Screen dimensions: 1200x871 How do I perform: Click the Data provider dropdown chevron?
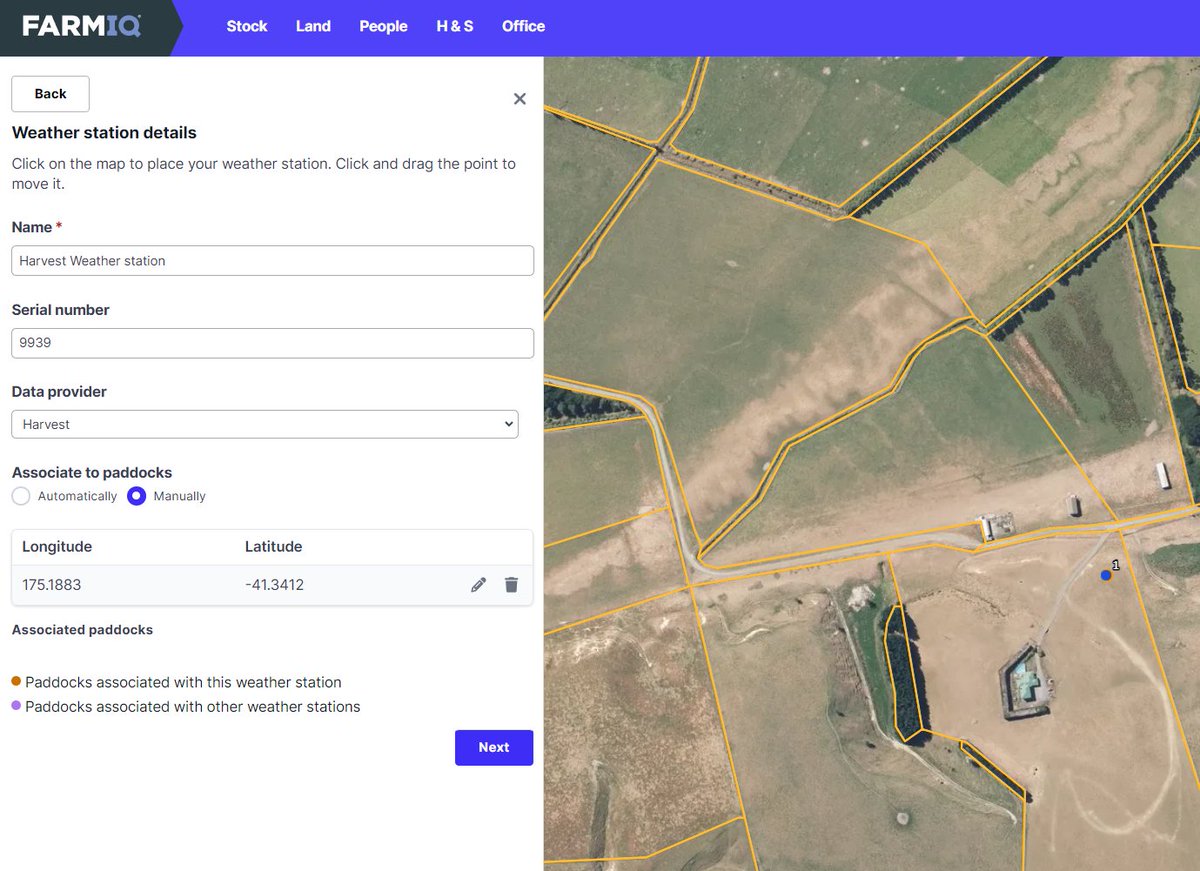coord(508,424)
